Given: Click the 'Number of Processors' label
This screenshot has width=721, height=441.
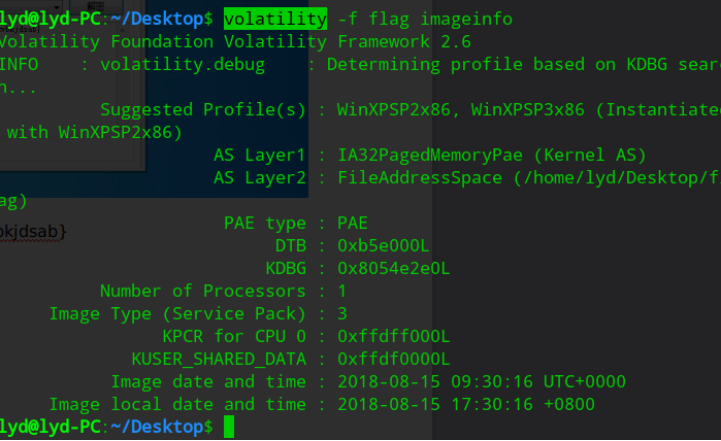Looking at the screenshot, I should (203, 291).
